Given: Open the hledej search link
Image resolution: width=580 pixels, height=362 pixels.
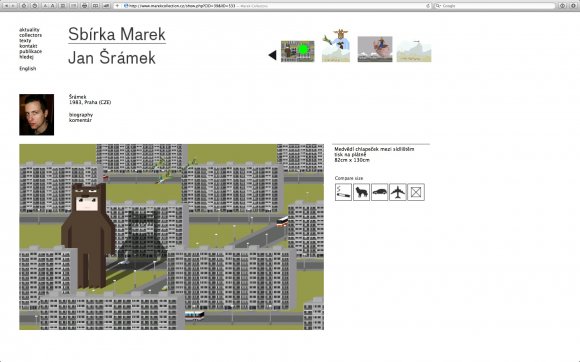Looking at the screenshot, I should tap(26, 57).
